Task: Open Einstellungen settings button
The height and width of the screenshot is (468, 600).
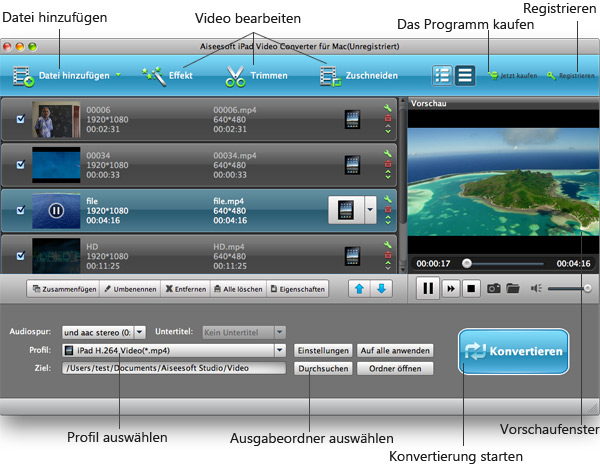Action: [x=323, y=351]
